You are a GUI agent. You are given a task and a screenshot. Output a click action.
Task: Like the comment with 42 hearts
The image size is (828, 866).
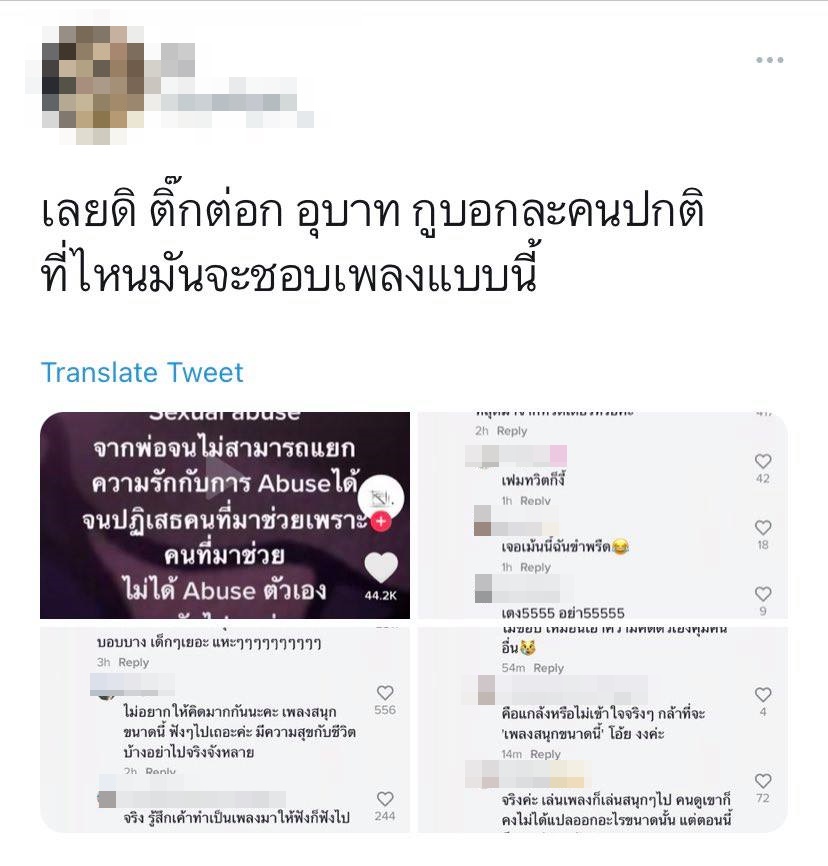763,461
